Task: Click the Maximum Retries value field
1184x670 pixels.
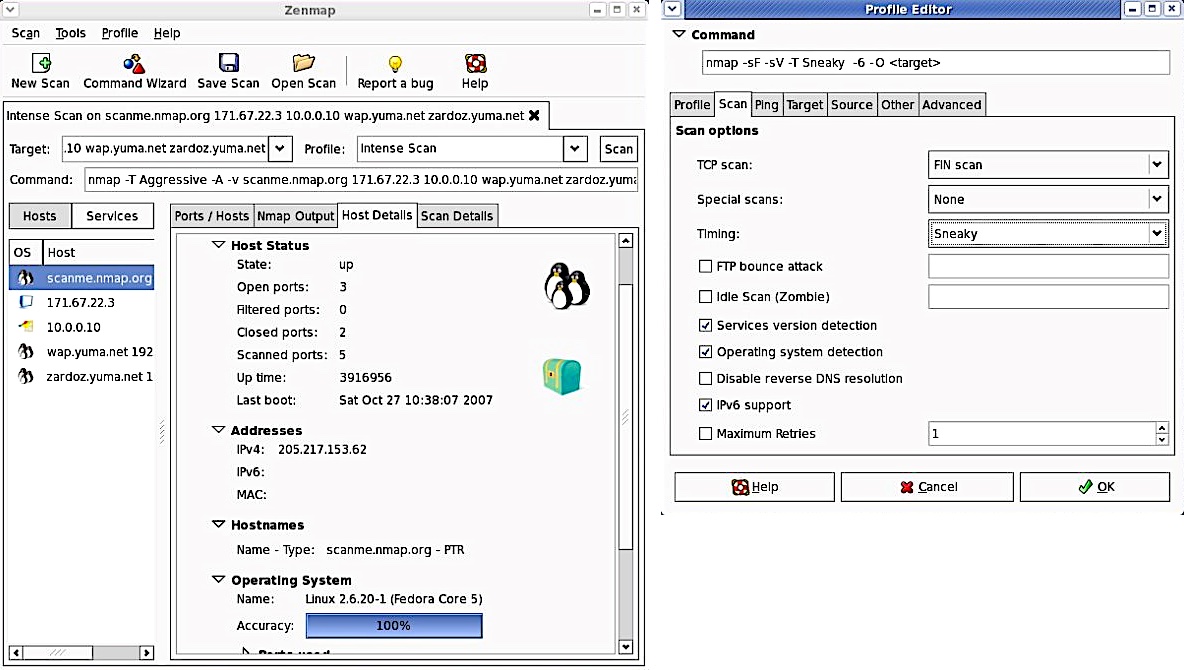Action: click(x=1041, y=434)
